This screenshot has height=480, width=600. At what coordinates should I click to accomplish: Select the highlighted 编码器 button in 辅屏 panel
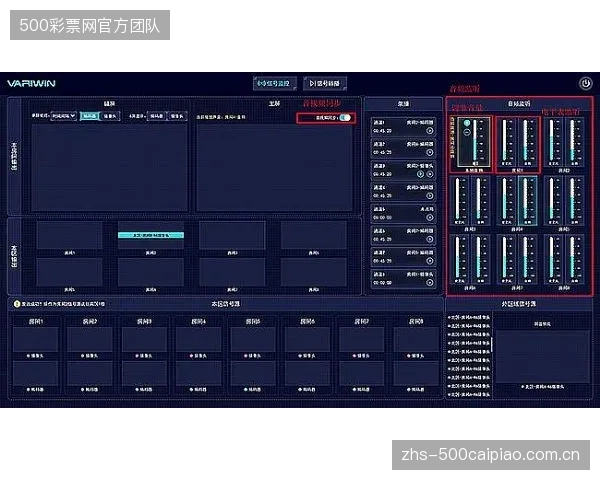coord(90,116)
